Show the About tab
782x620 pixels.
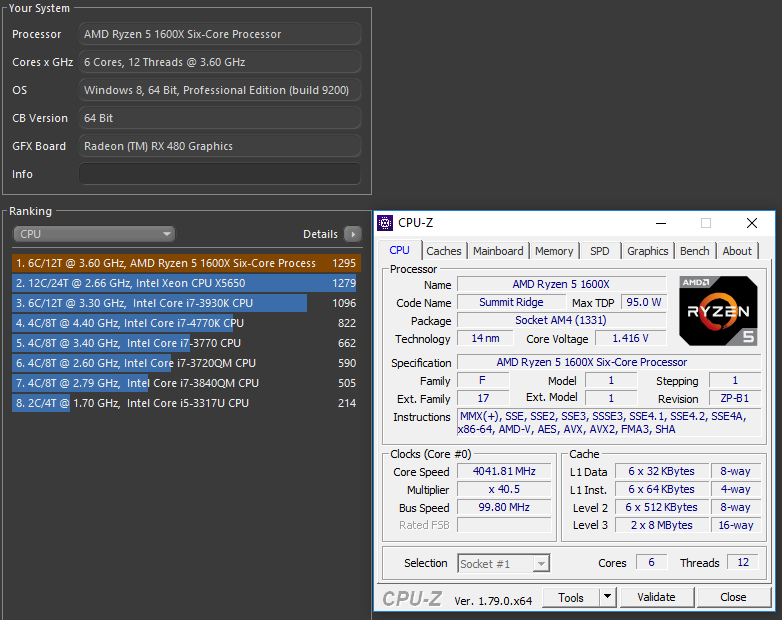(737, 251)
